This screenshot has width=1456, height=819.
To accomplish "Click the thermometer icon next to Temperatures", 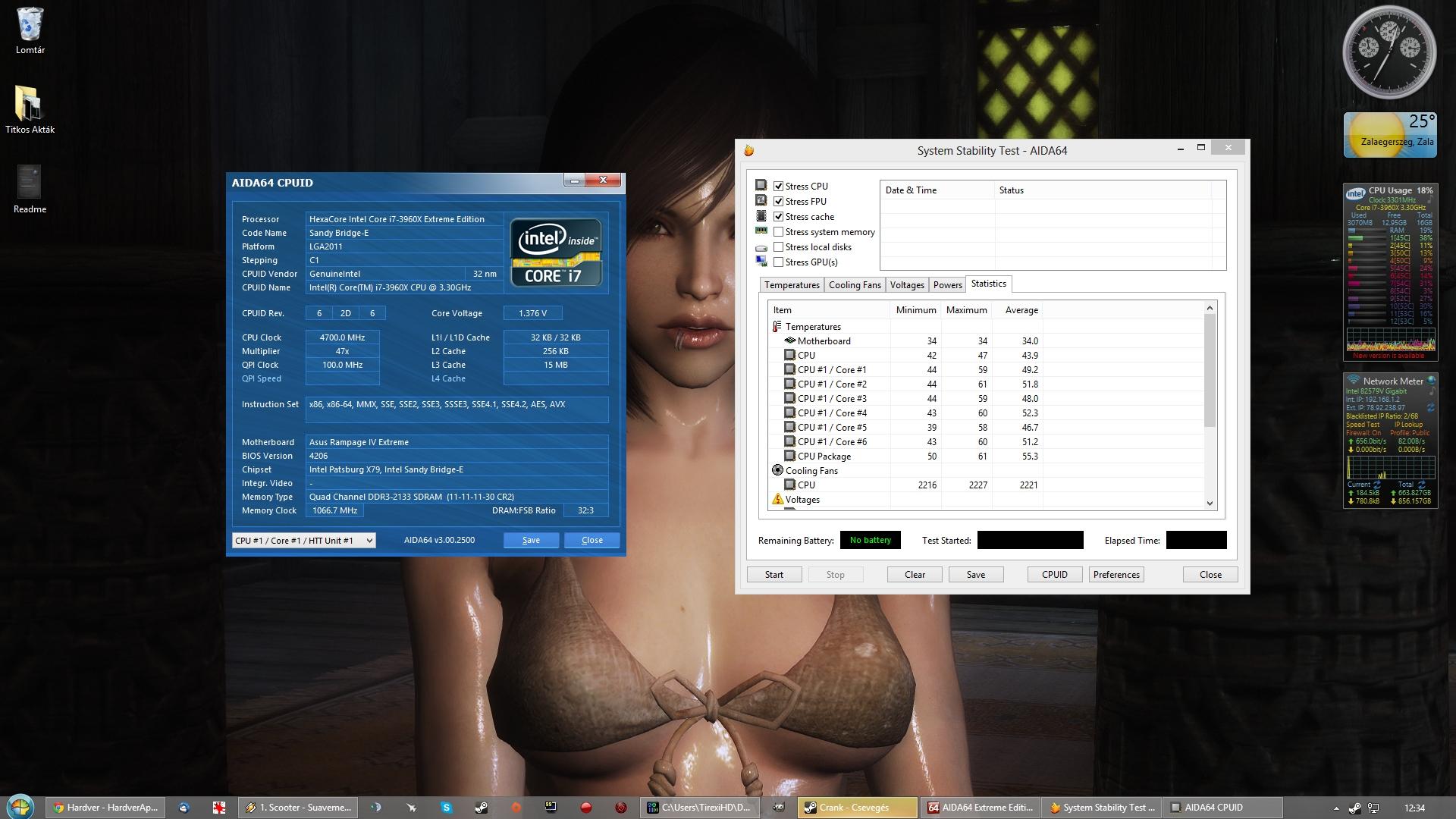I will (x=777, y=326).
